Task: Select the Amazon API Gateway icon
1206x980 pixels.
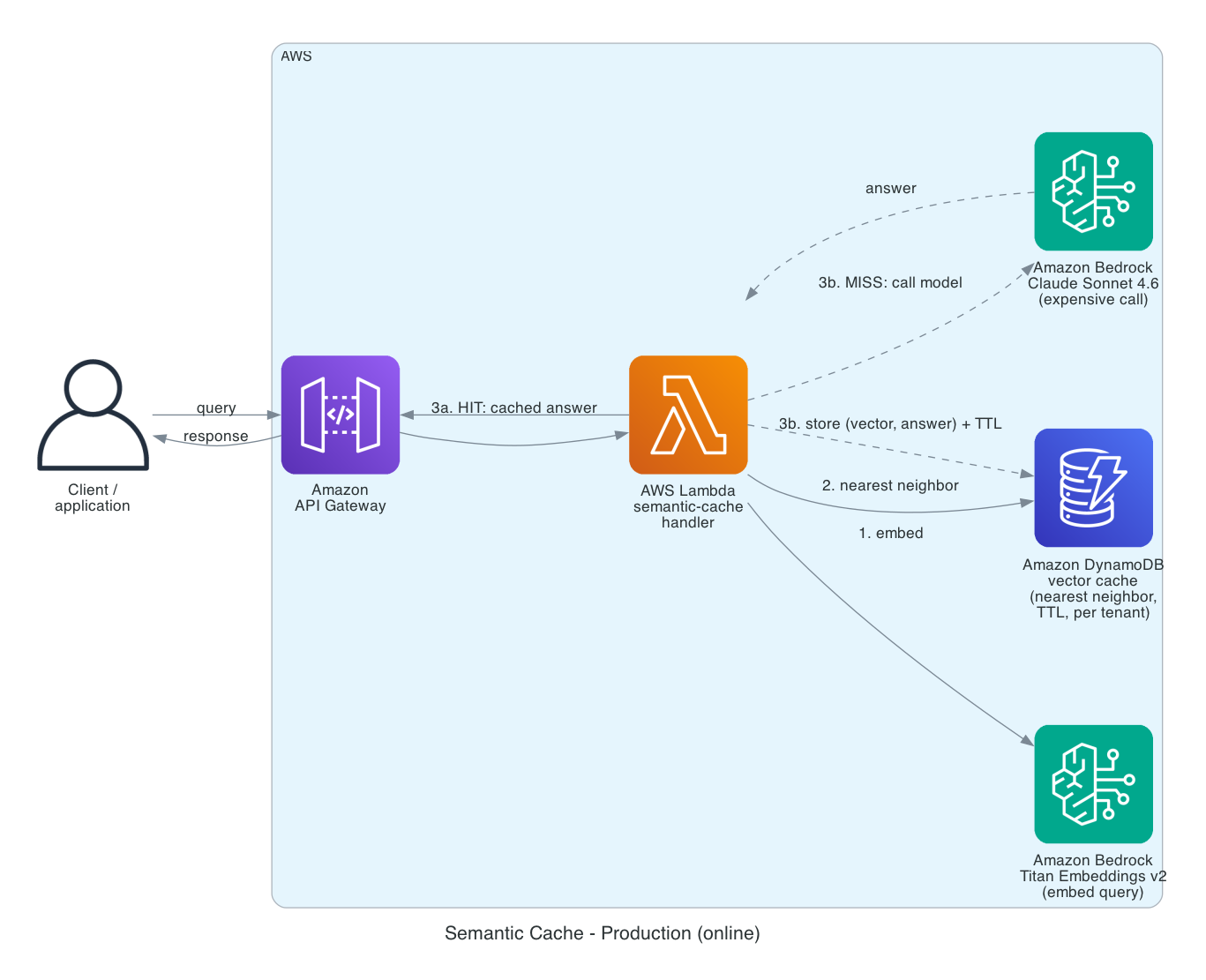Action: 341,415
